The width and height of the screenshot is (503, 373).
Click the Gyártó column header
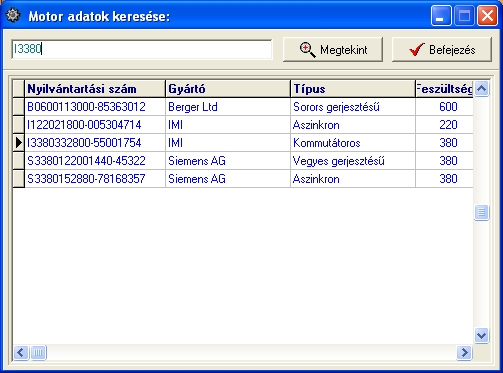pos(228,89)
